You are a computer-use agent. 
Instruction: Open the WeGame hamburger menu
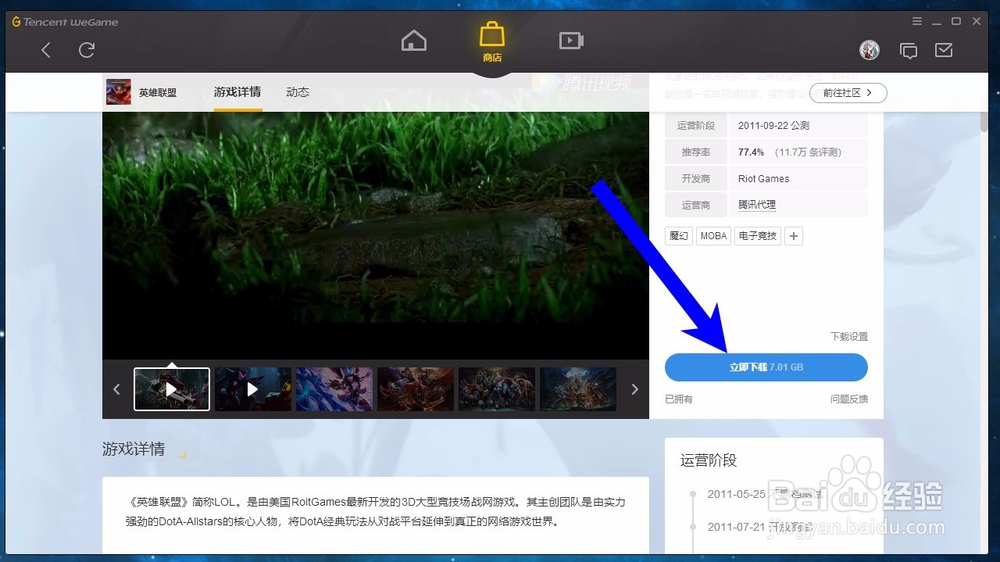click(x=917, y=21)
